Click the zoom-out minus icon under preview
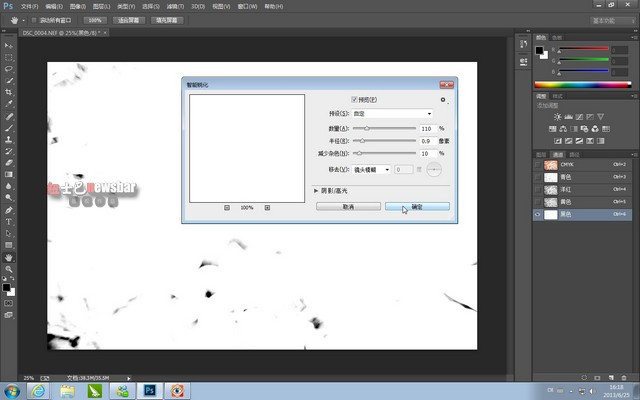This screenshot has height=400, width=640. click(227, 207)
